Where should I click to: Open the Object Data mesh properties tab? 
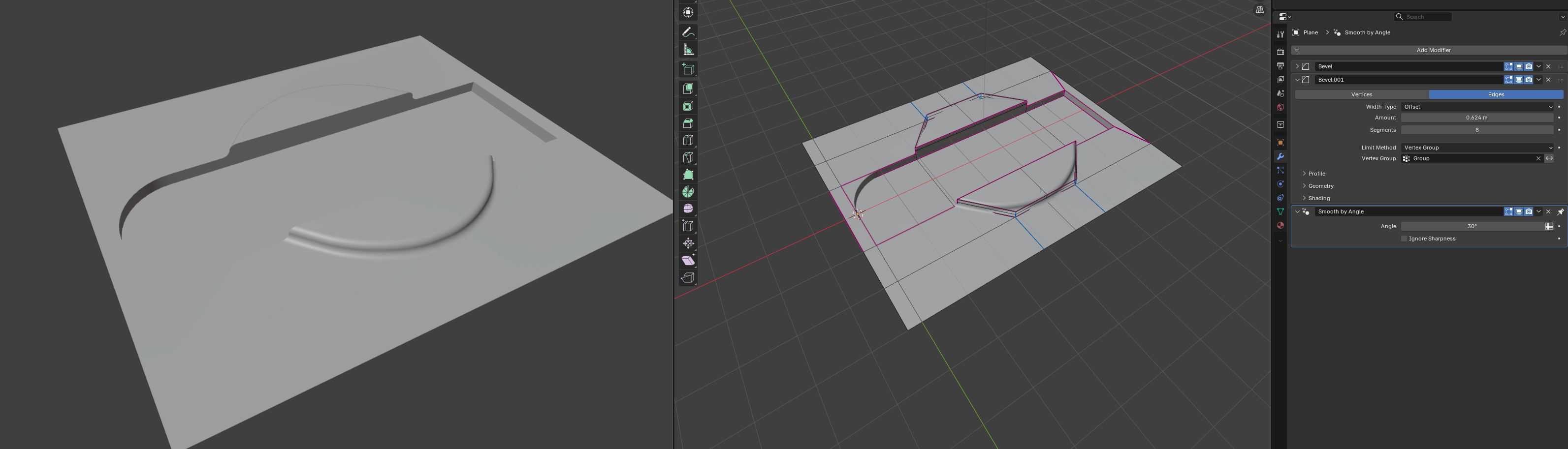[x=1280, y=212]
